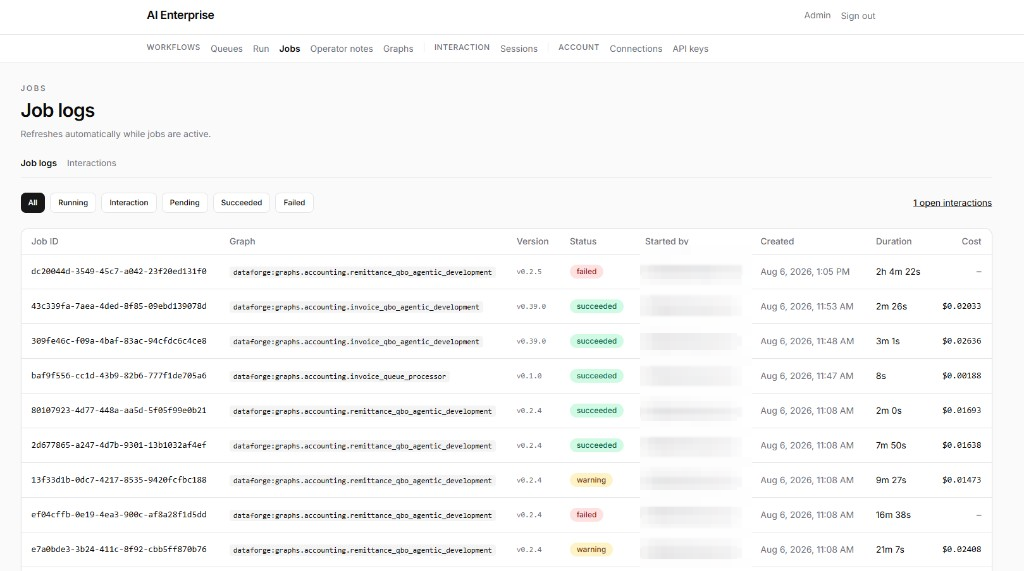Click the warning badge for 9m 27s job
The image size is (1024, 571).
coord(591,480)
